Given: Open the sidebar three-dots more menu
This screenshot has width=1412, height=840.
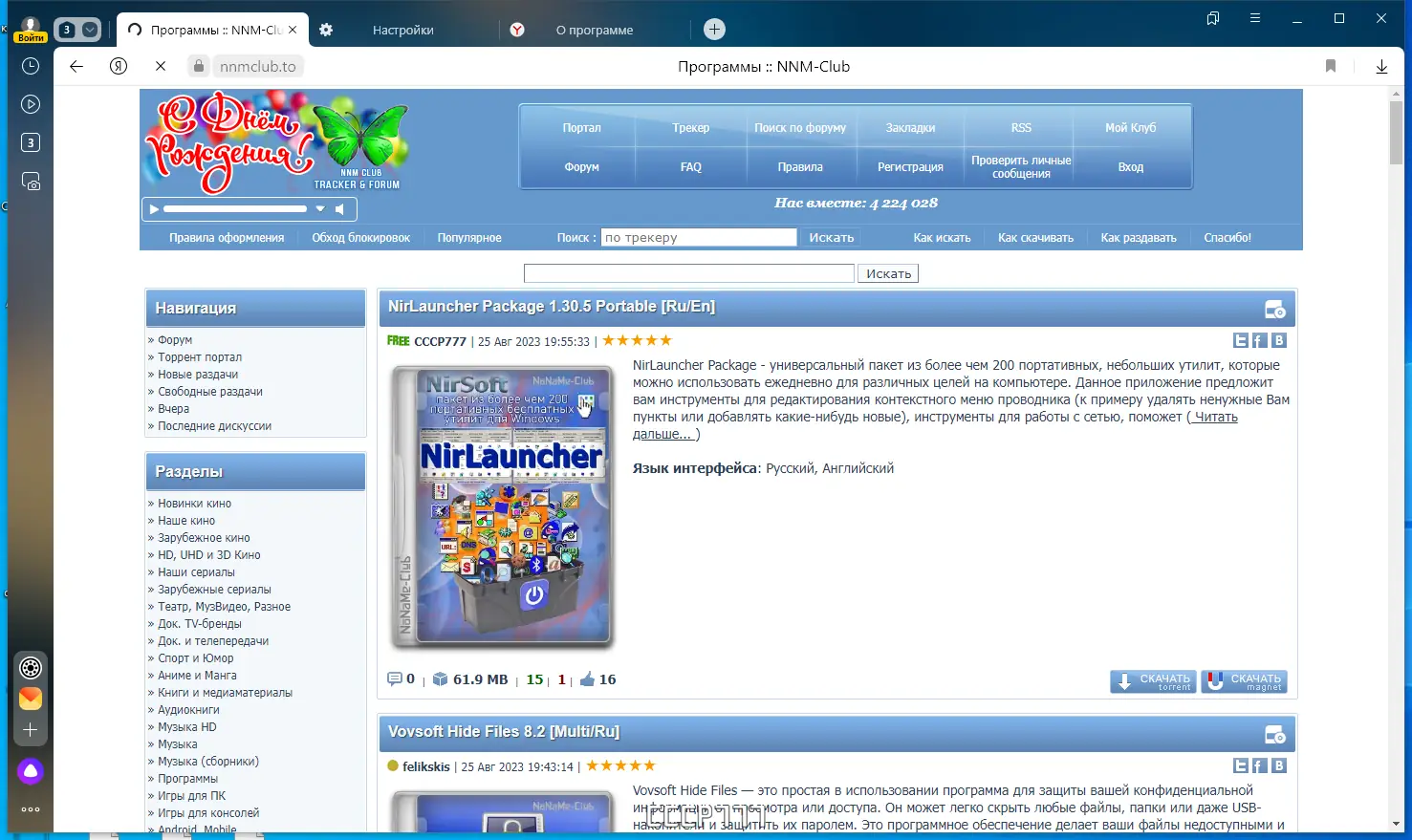Looking at the screenshot, I should pyautogui.click(x=31, y=809).
